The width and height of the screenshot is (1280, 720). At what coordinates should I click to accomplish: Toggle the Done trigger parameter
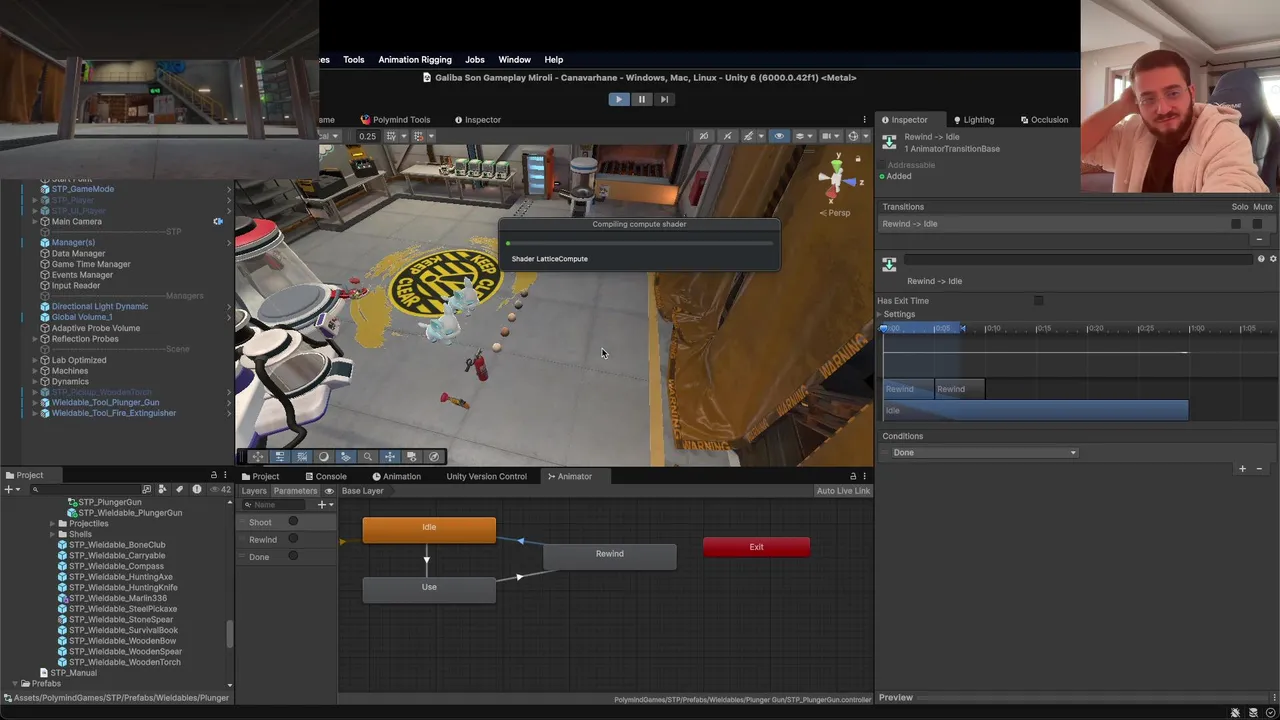pyautogui.click(x=293, y=556)
